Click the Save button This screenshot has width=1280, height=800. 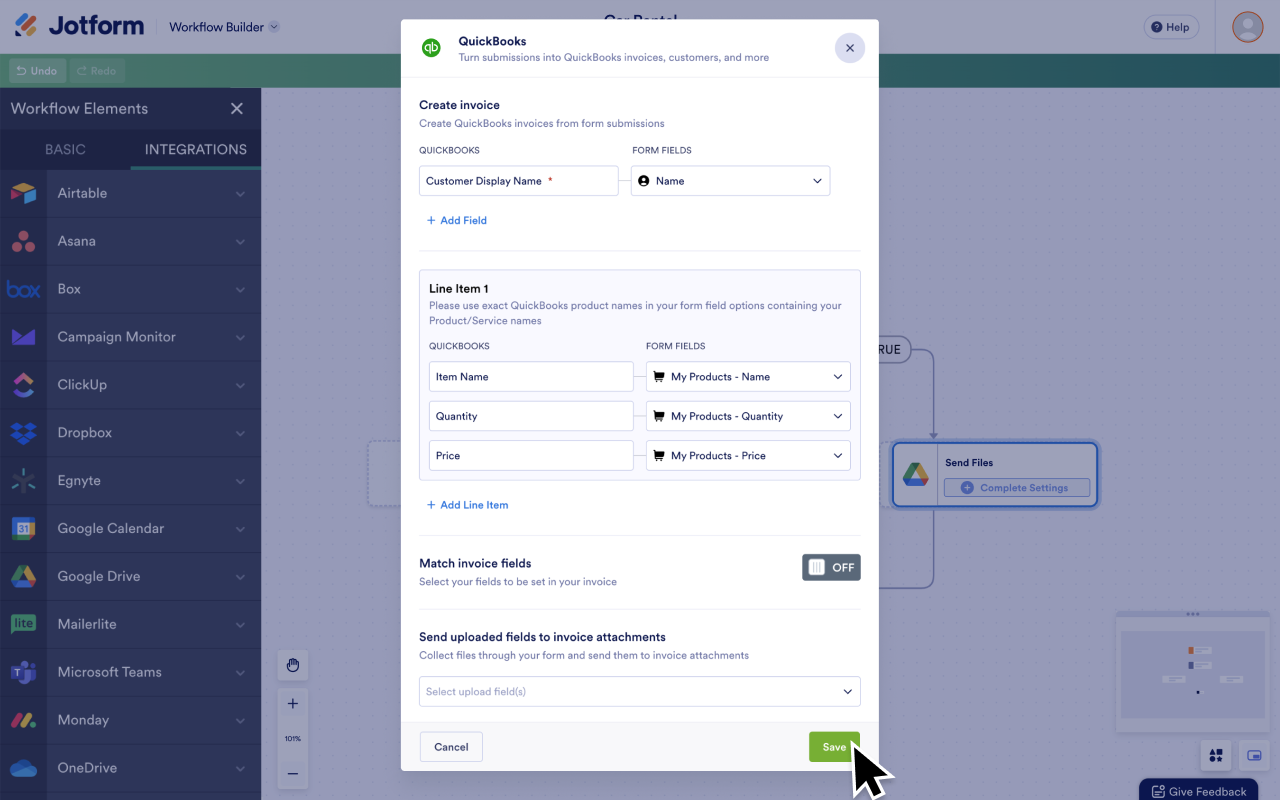(x=834, y=747)
